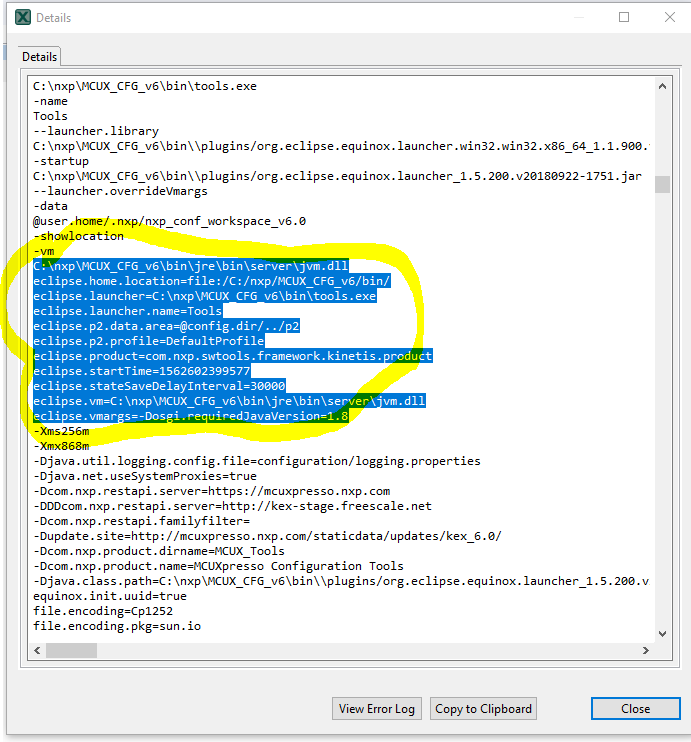Click the 'eclipse.p2.data.area' line

click(166, 326)
